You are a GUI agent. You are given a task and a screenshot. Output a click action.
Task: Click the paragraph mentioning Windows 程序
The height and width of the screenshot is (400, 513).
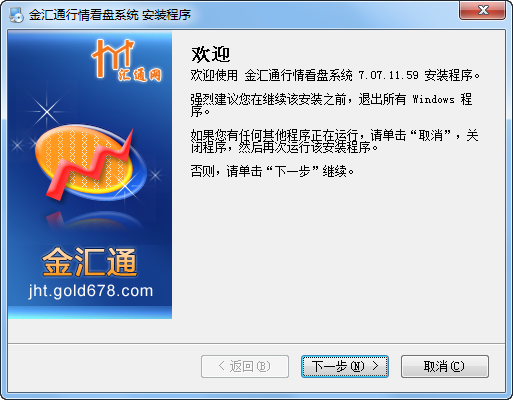331,105
